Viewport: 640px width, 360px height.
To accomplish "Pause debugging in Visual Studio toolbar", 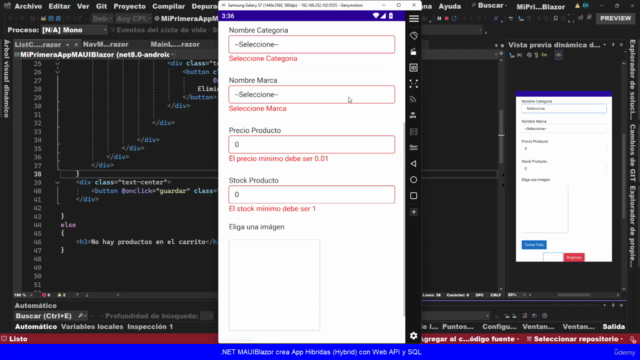I will (x=439, y=18).
